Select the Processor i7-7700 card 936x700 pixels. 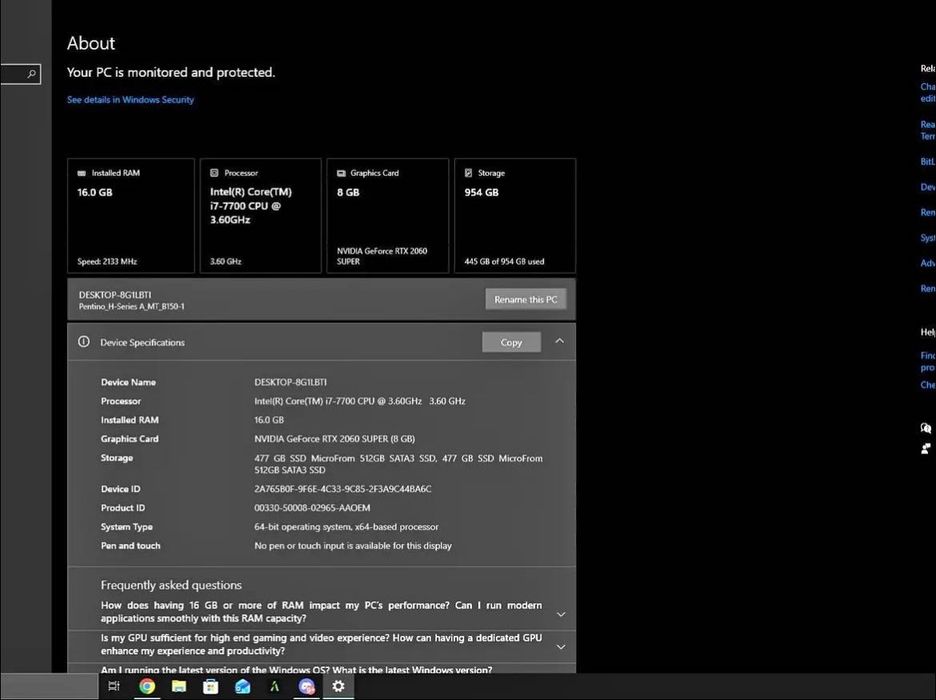pyautogui.click(x=261, y=215)
